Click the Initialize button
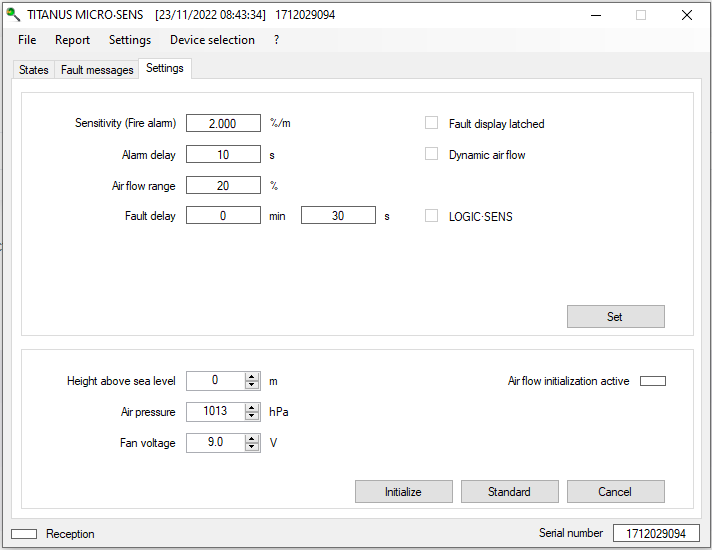Image resolution: width=712 pixels, height=550 pixels. tap(404, 491)
